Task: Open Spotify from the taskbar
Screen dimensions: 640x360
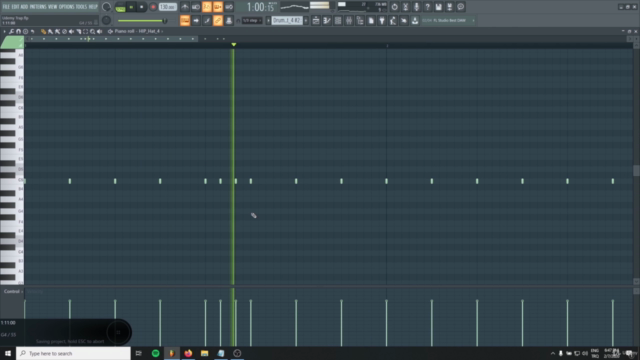Action: point(156,353)
